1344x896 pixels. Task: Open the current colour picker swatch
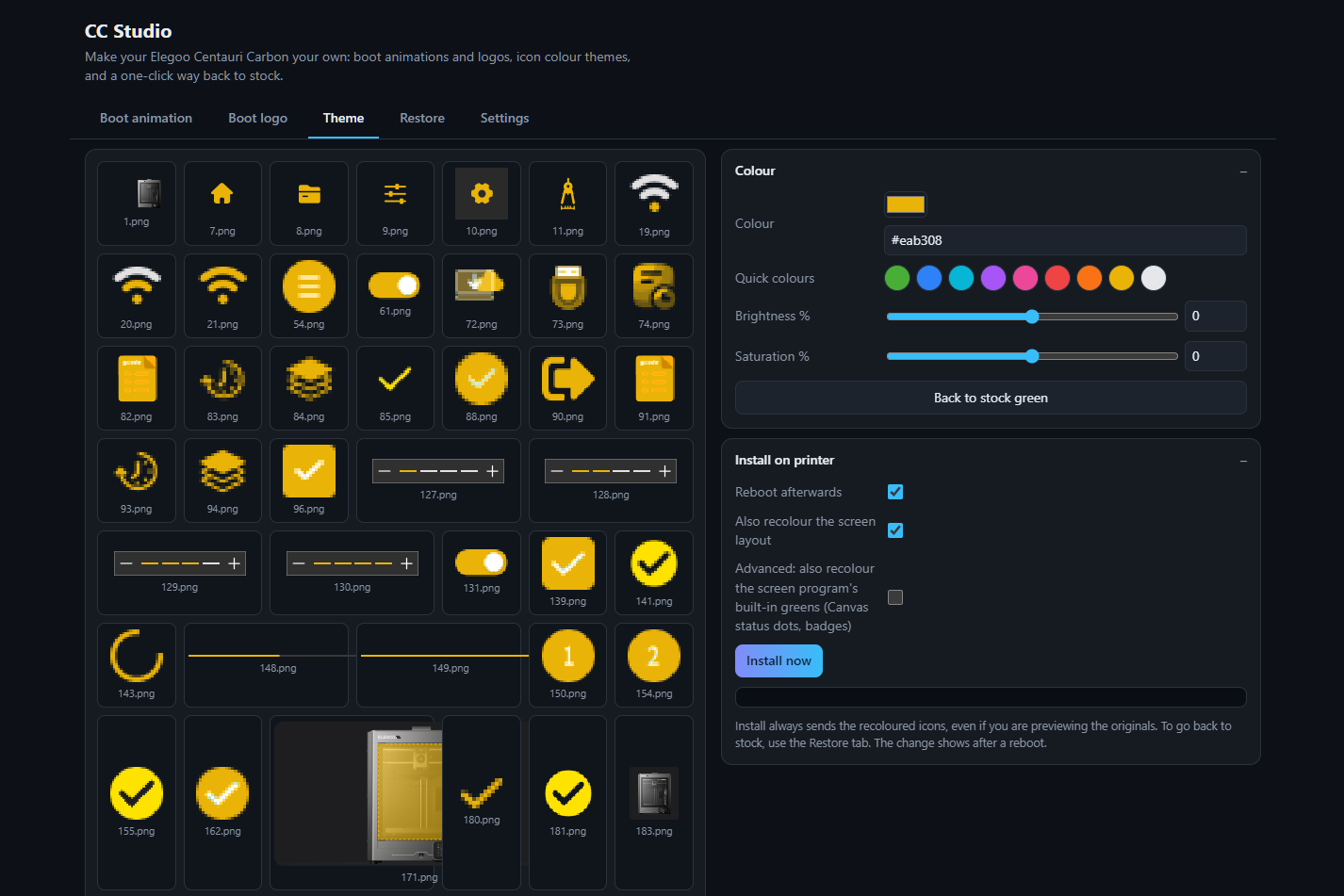pyautogui.click(x=906, y=204)
